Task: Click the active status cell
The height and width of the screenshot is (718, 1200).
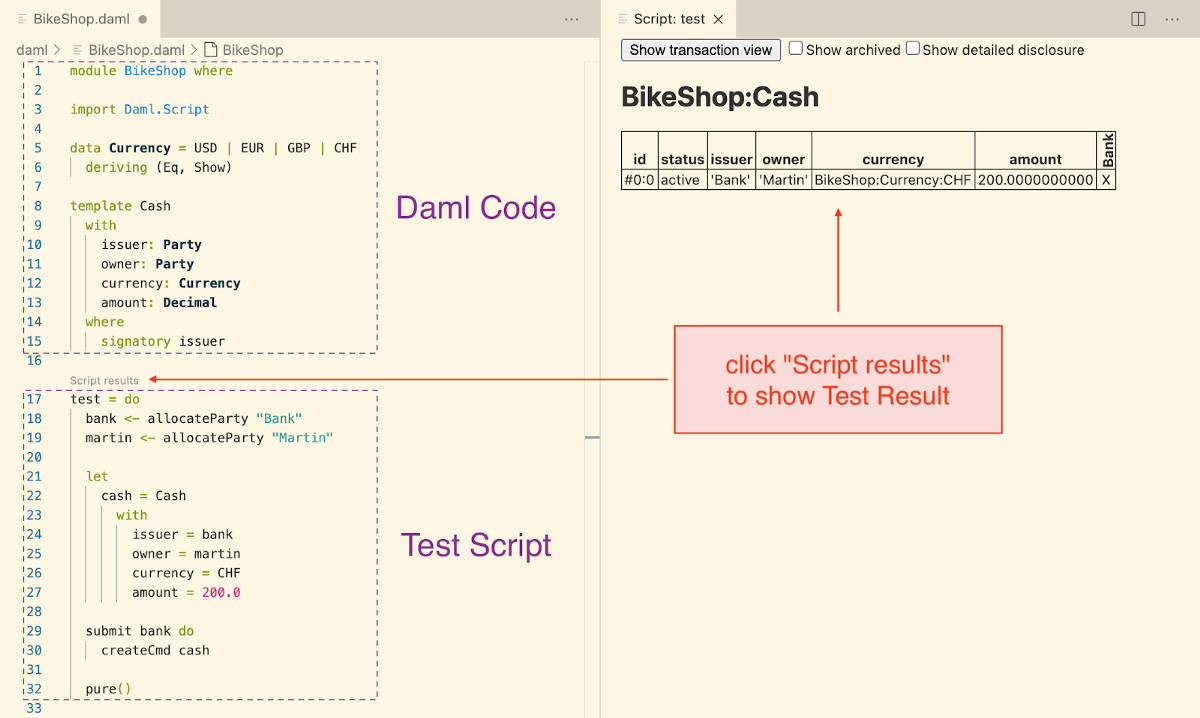Action: point(683,180)
